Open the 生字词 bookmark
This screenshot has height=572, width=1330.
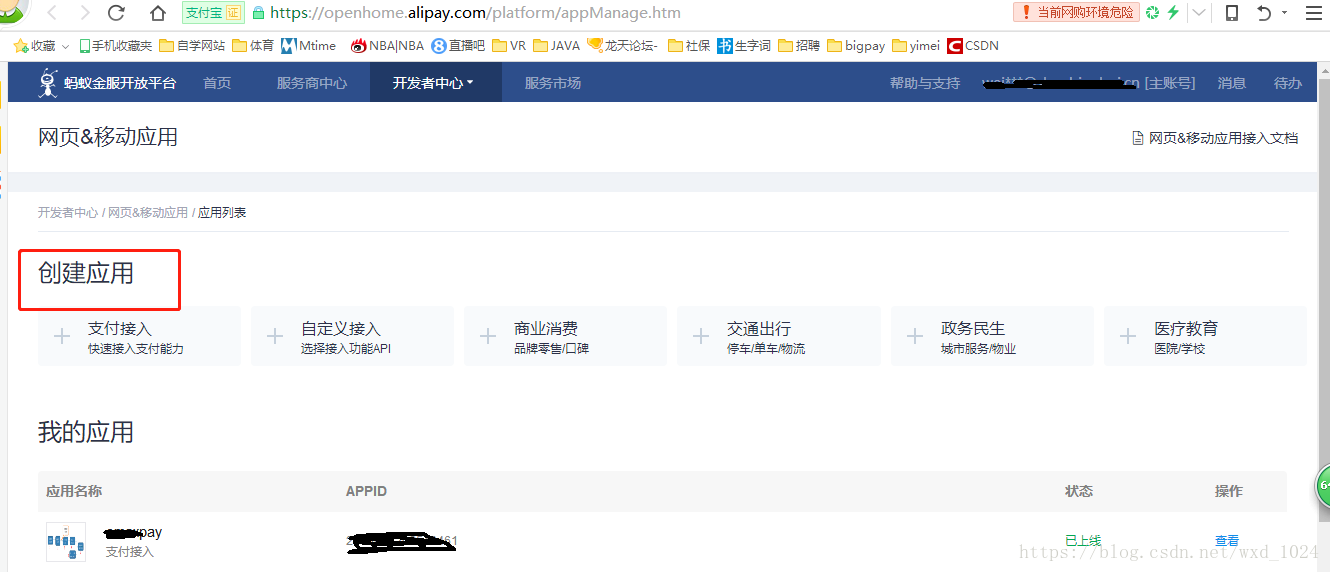744,46
